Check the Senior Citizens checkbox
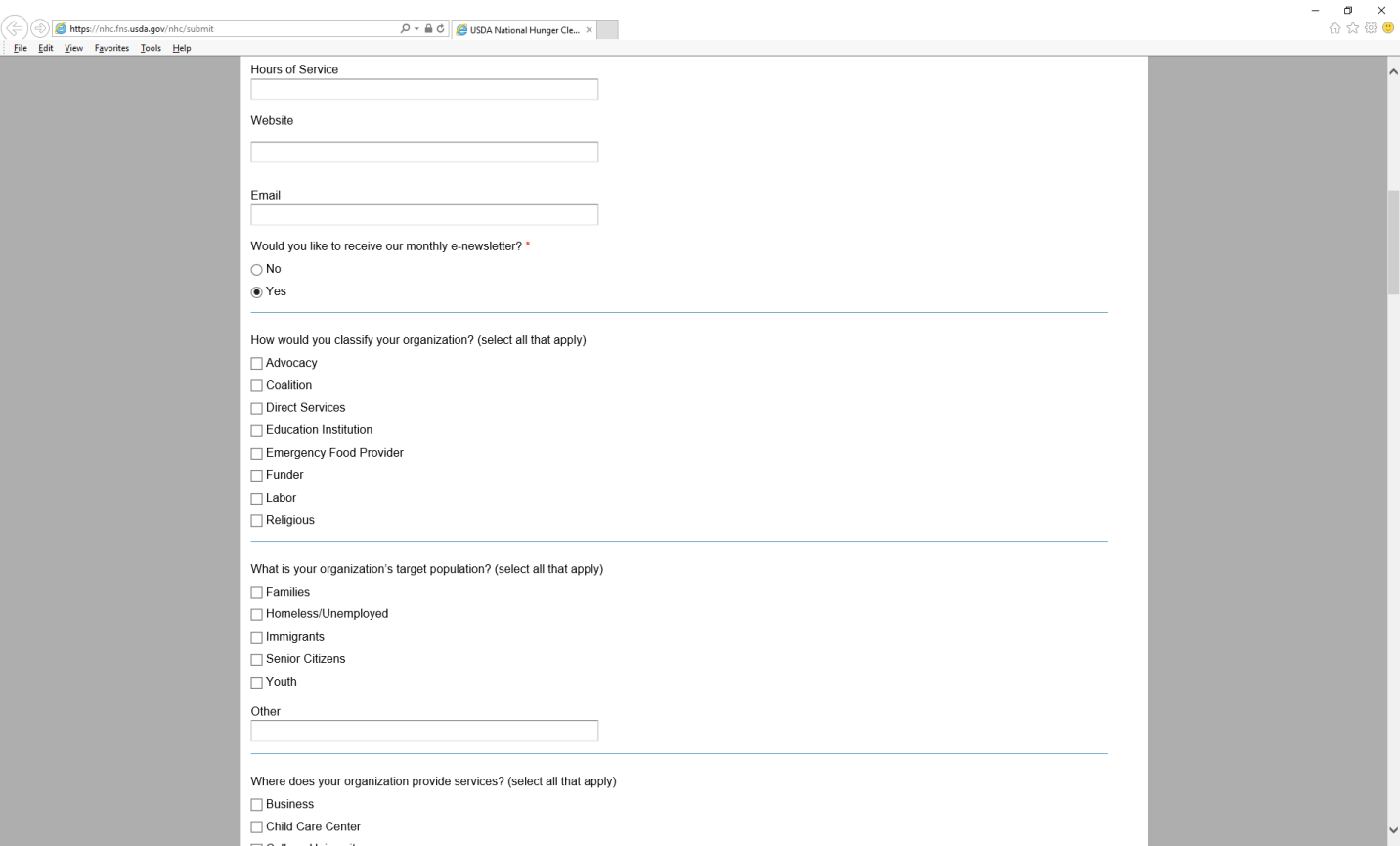This screenshot has width=1400, height=846. [x=257, y=660]
